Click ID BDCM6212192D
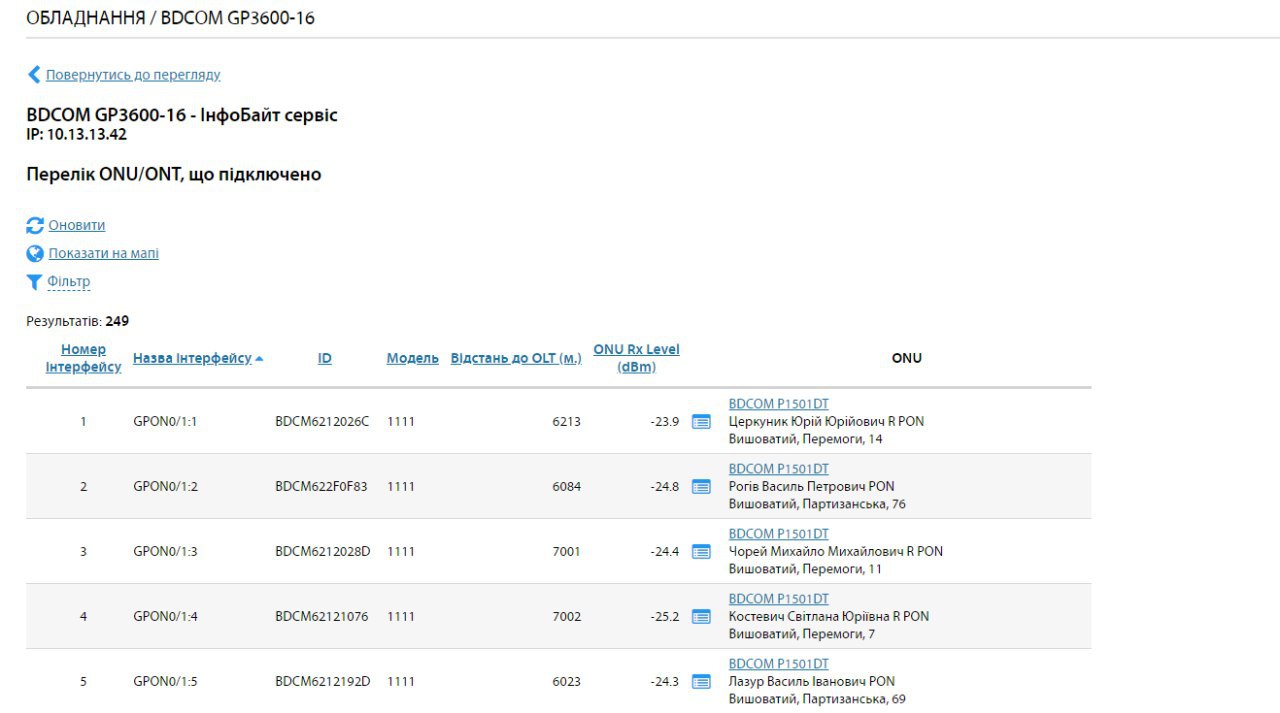Viewport: 1280px width, 713px height. click(x=323, y=682)
